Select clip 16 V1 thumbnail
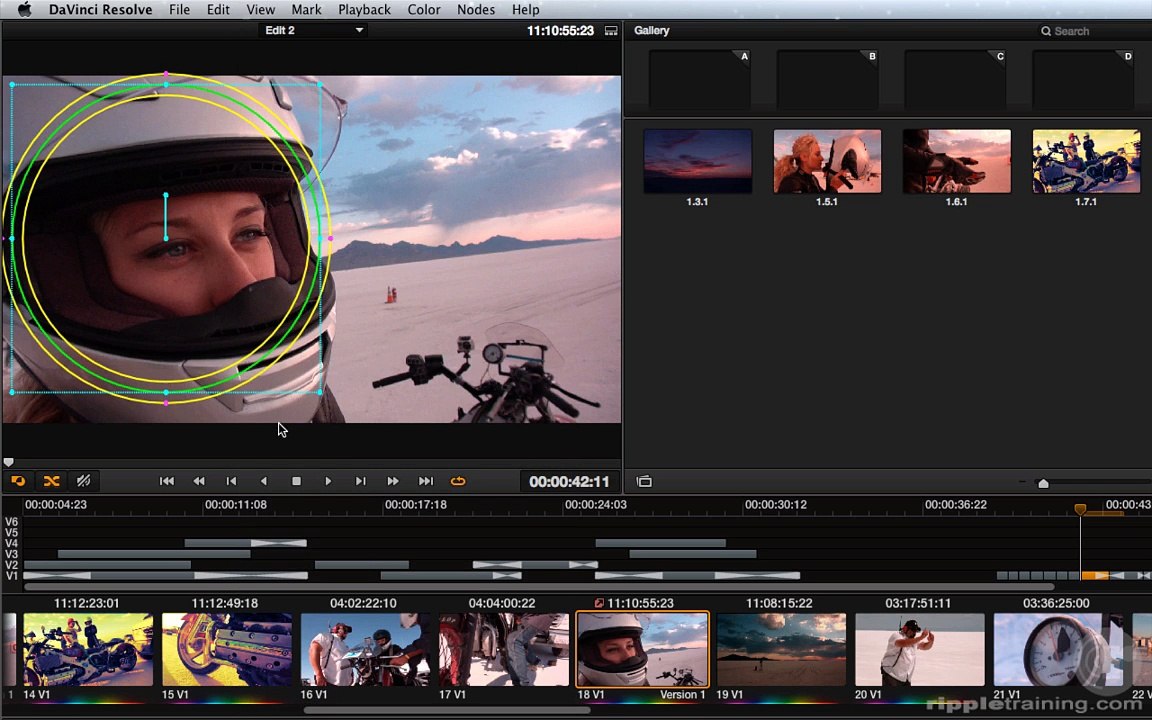 (x=365, y=650)
